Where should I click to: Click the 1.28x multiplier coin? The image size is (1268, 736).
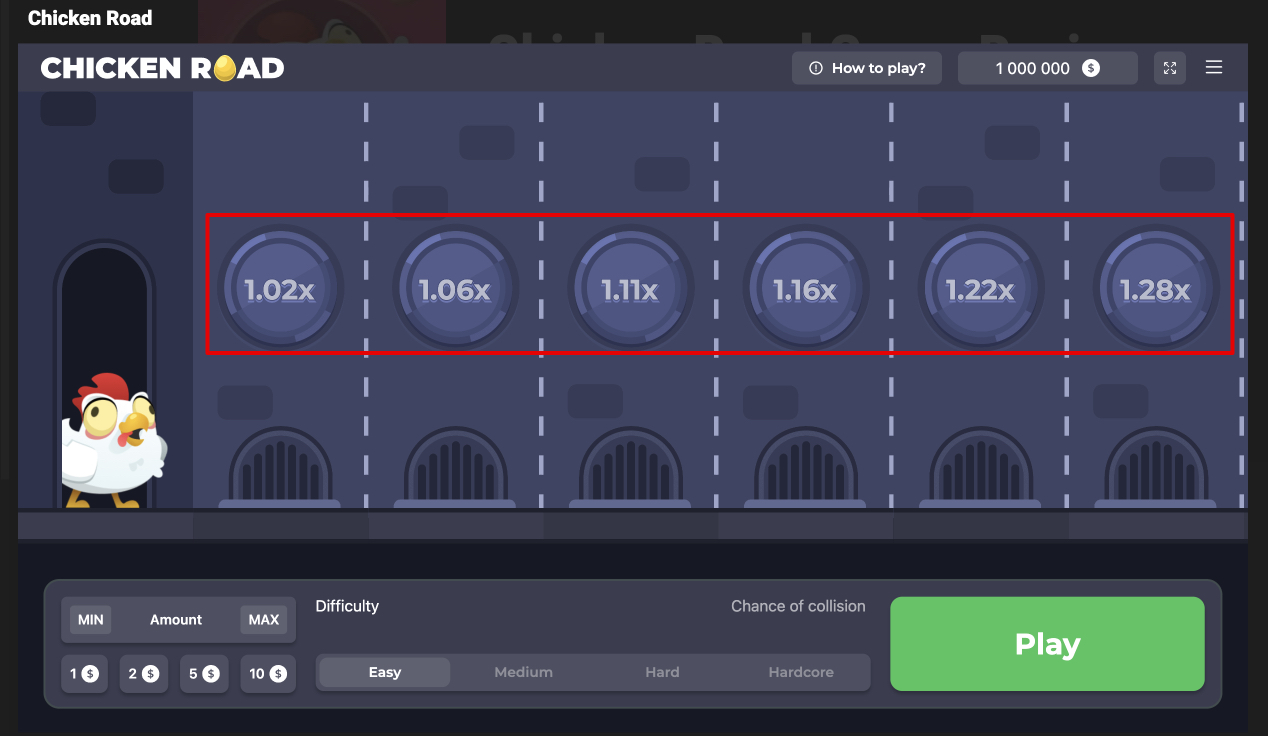1155,290
